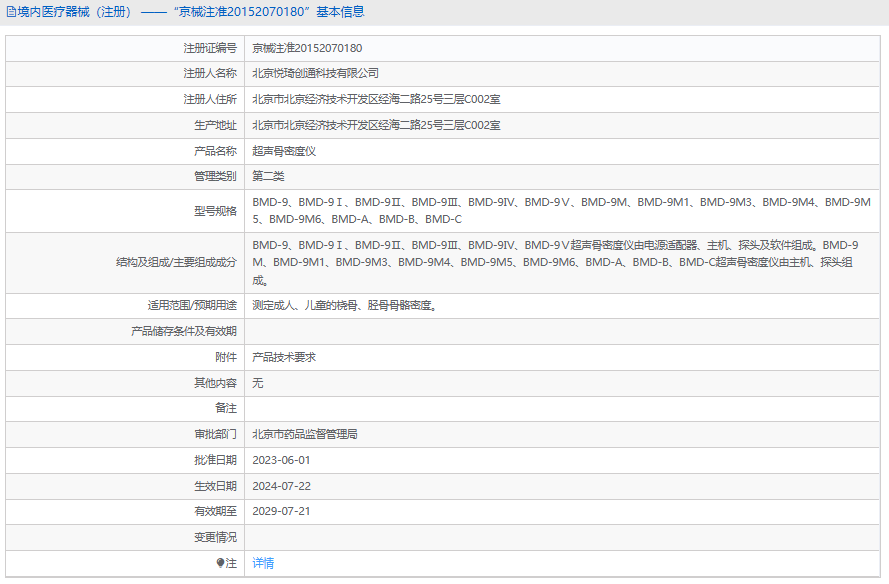Select effective date 2024-07-22

point(281,486)
